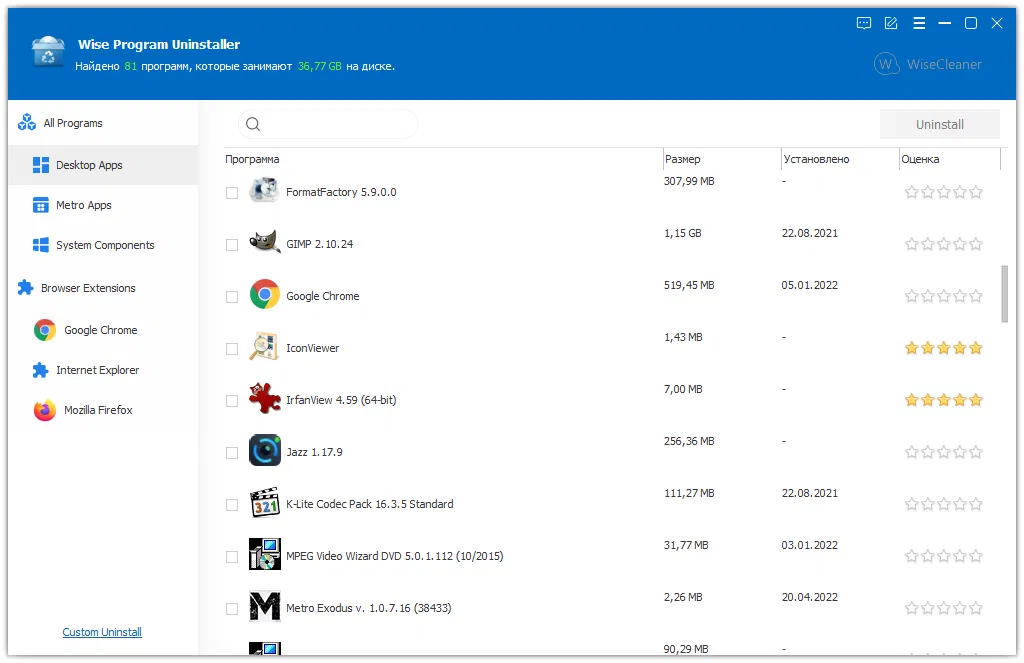Collapse the All Programs group

[72, 123]
